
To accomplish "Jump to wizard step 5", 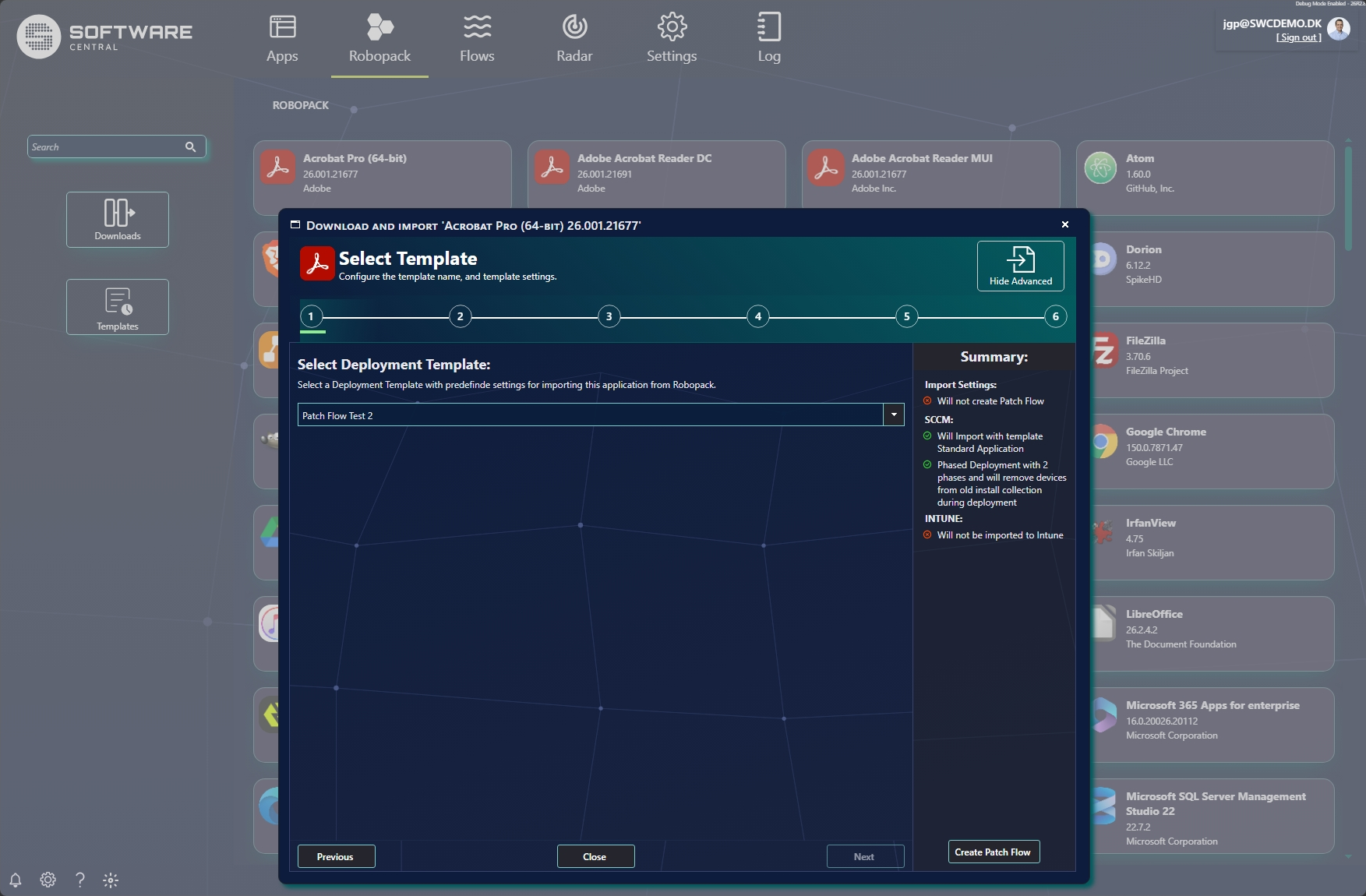I will point(907,316).
